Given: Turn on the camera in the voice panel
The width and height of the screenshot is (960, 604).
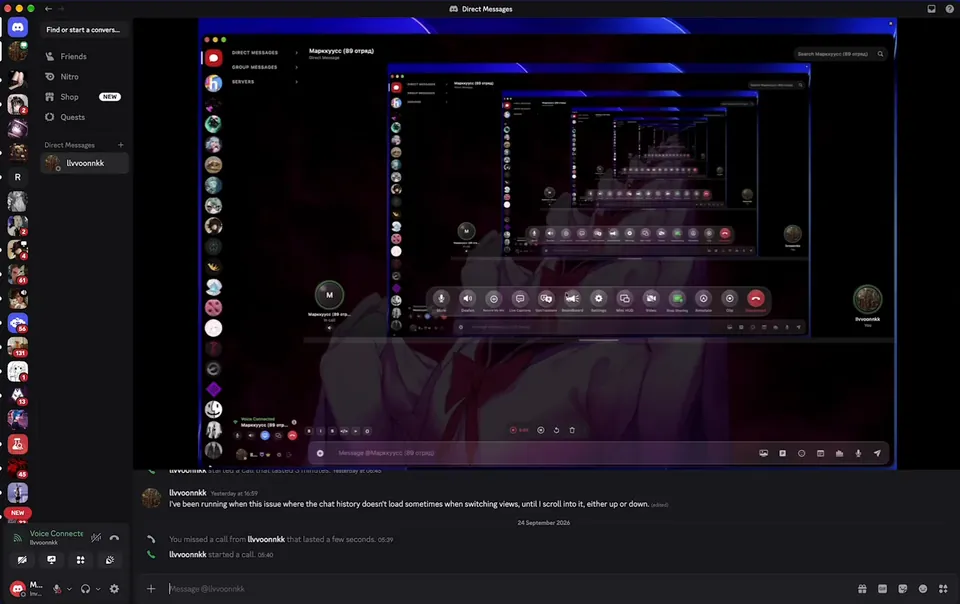Looking at the screenshot, I should (22, 560).
